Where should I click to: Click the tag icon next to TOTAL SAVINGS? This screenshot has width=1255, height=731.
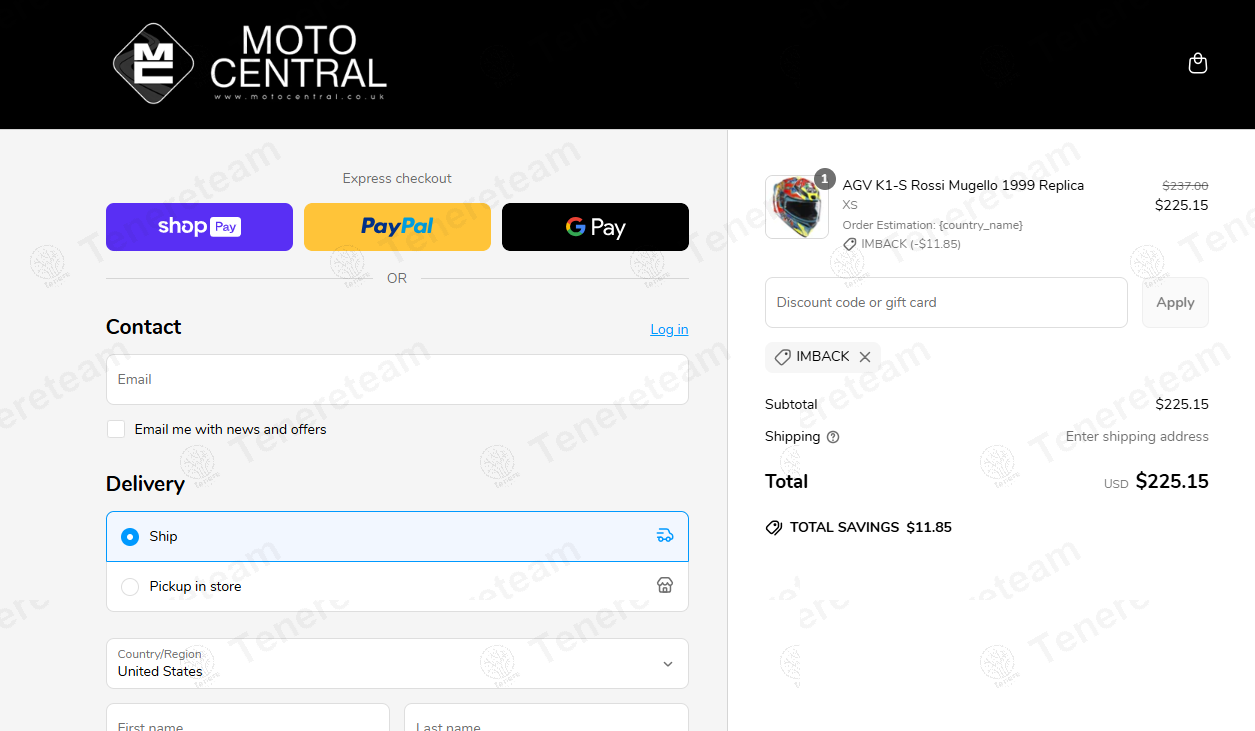(774, 528)
